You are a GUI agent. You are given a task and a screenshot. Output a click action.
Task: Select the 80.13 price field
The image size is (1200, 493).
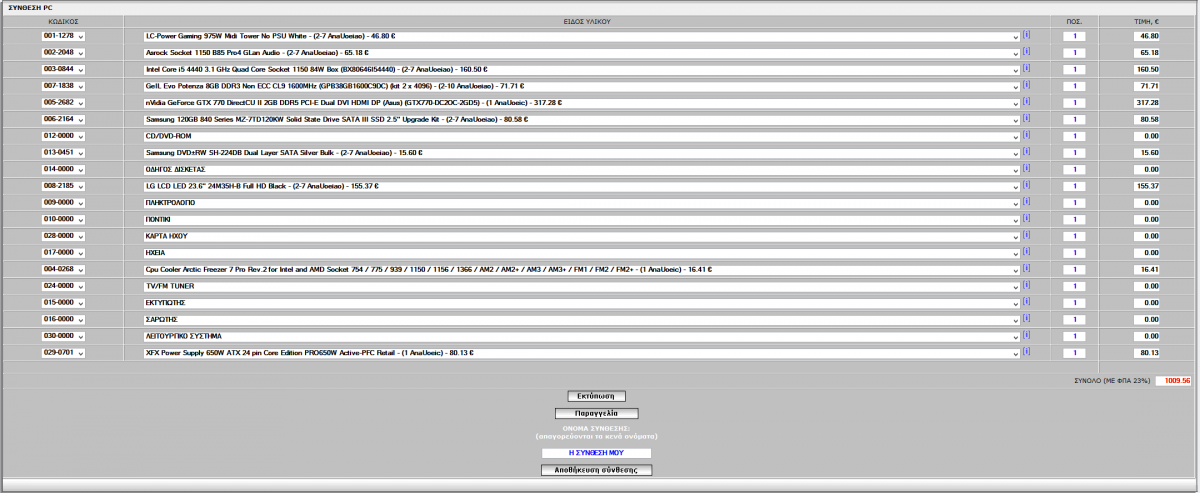1147,353
